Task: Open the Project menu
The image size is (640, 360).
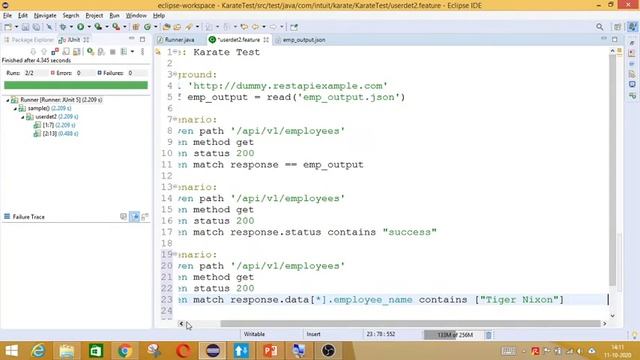Action: (94, 16)
